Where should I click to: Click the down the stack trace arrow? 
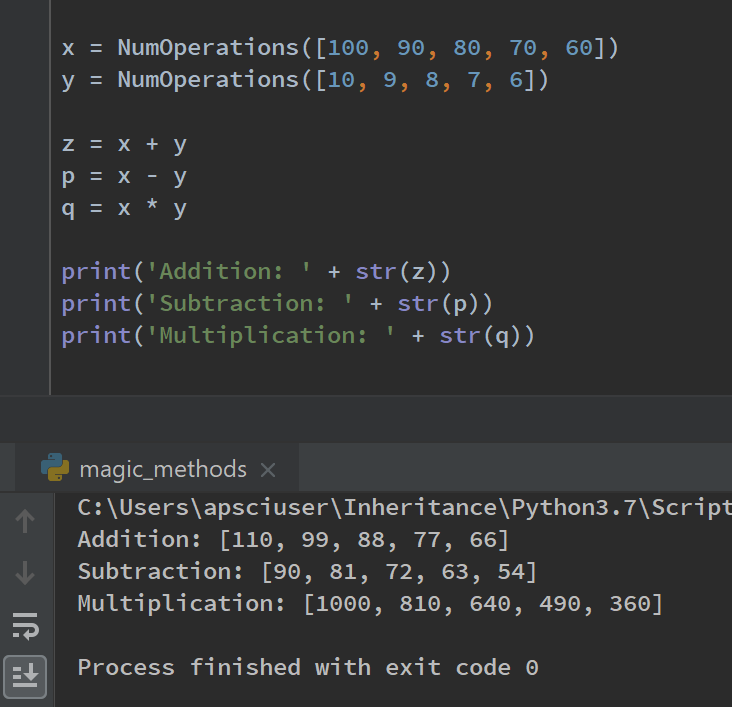(26, 573)
